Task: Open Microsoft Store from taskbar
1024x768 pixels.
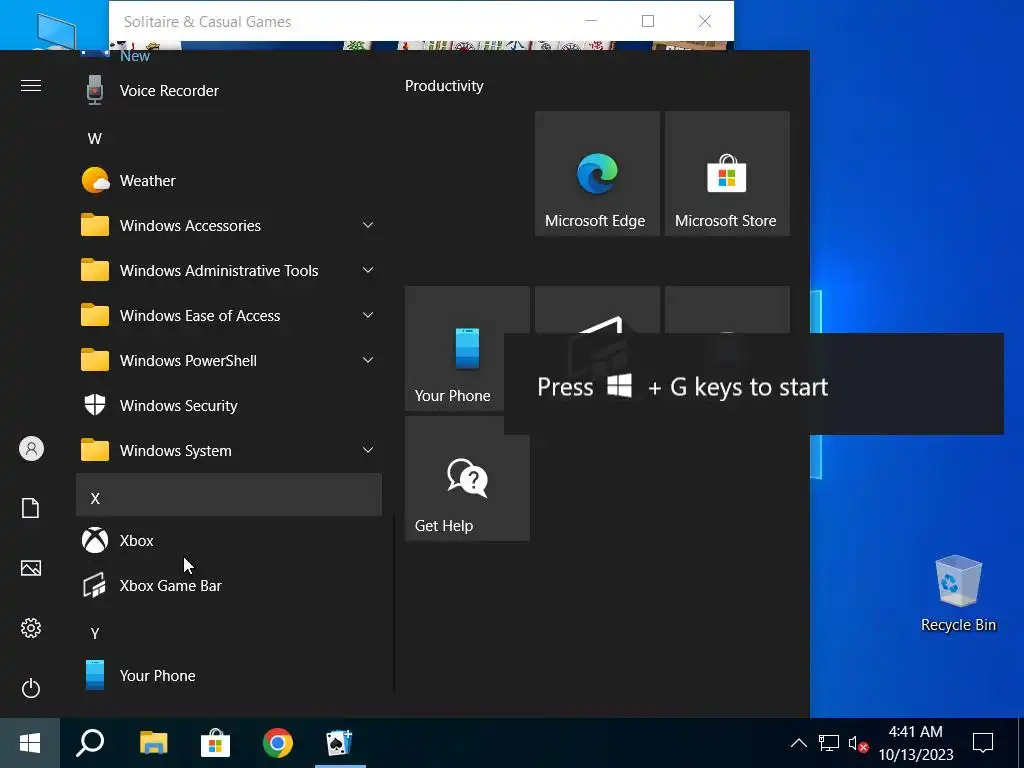Action: click(x=216, y=743)
